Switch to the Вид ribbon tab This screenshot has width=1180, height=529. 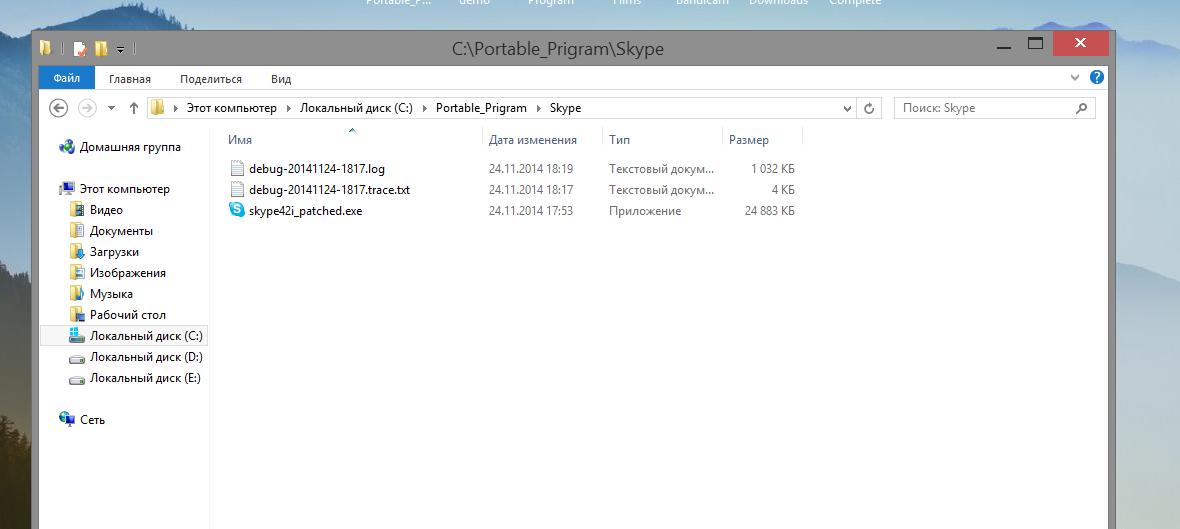[281, 79]
